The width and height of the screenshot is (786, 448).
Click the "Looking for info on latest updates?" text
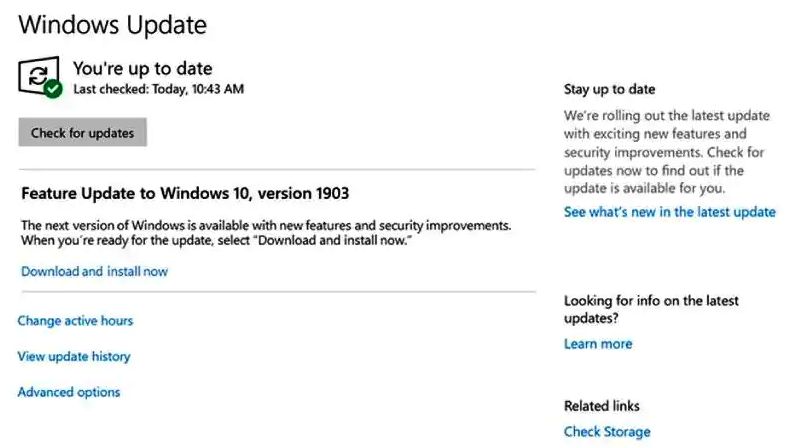(649, 309)
